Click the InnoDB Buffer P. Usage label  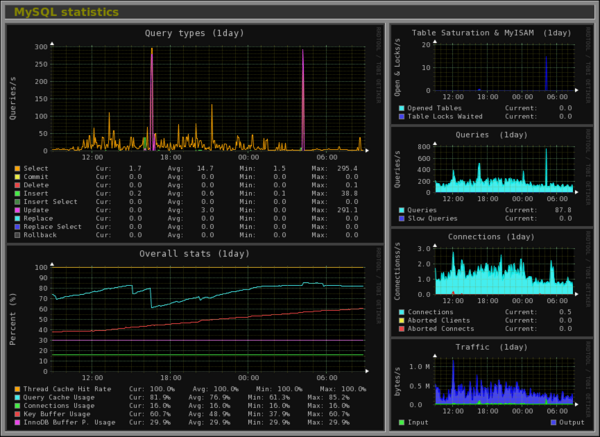(69, 422)
